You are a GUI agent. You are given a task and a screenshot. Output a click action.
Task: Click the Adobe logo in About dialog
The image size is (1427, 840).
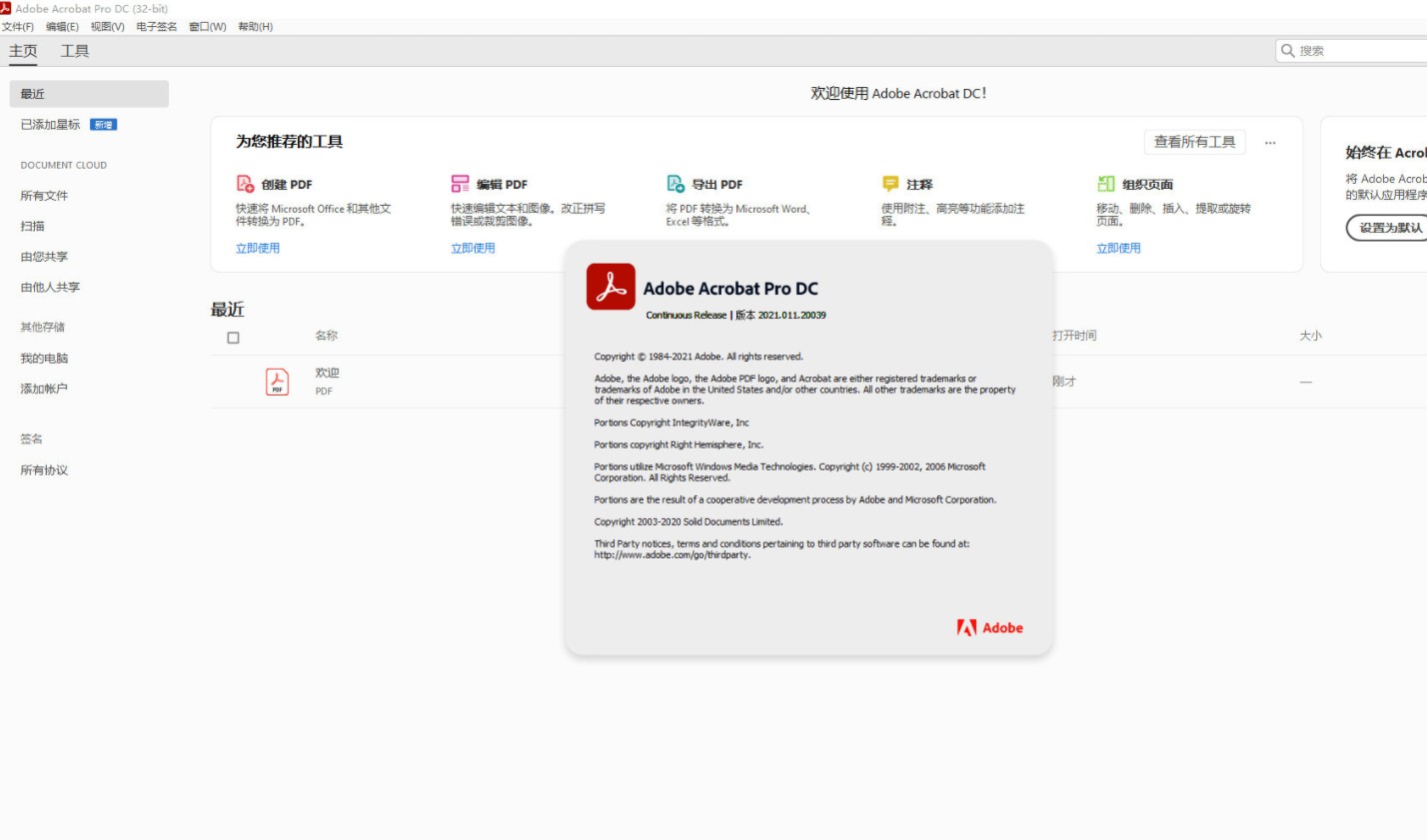[x=989, y=627]
